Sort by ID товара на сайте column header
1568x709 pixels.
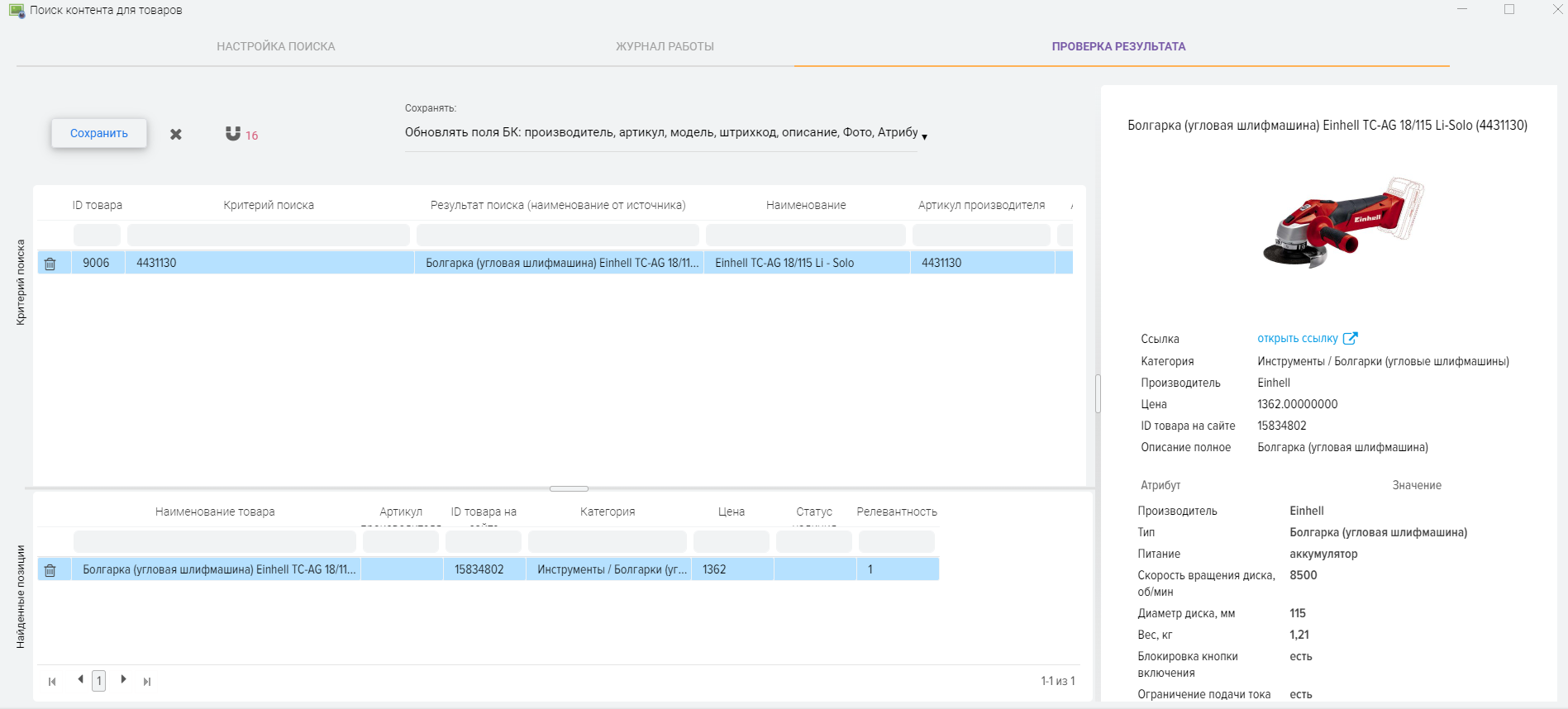(484, 516)
